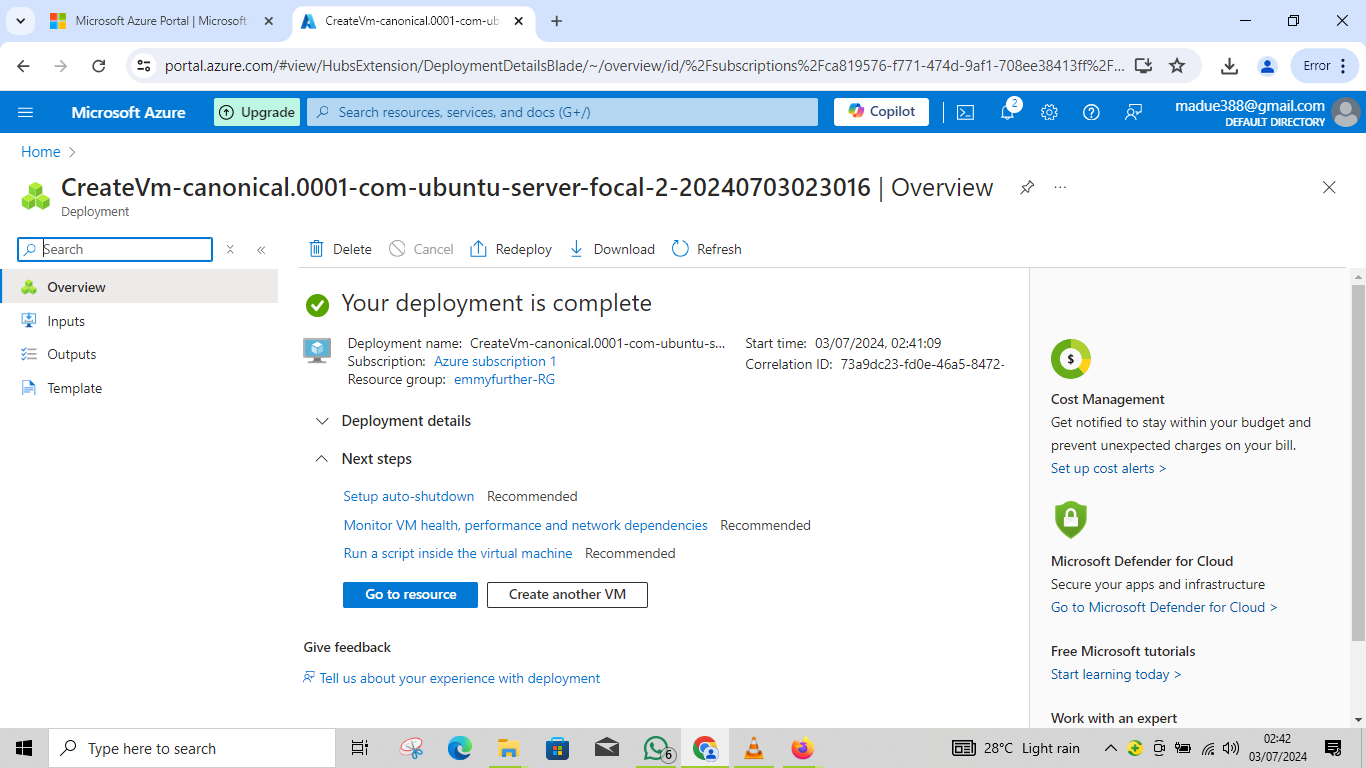Open the more options ellipsis beside the title

pos(1060,187)
